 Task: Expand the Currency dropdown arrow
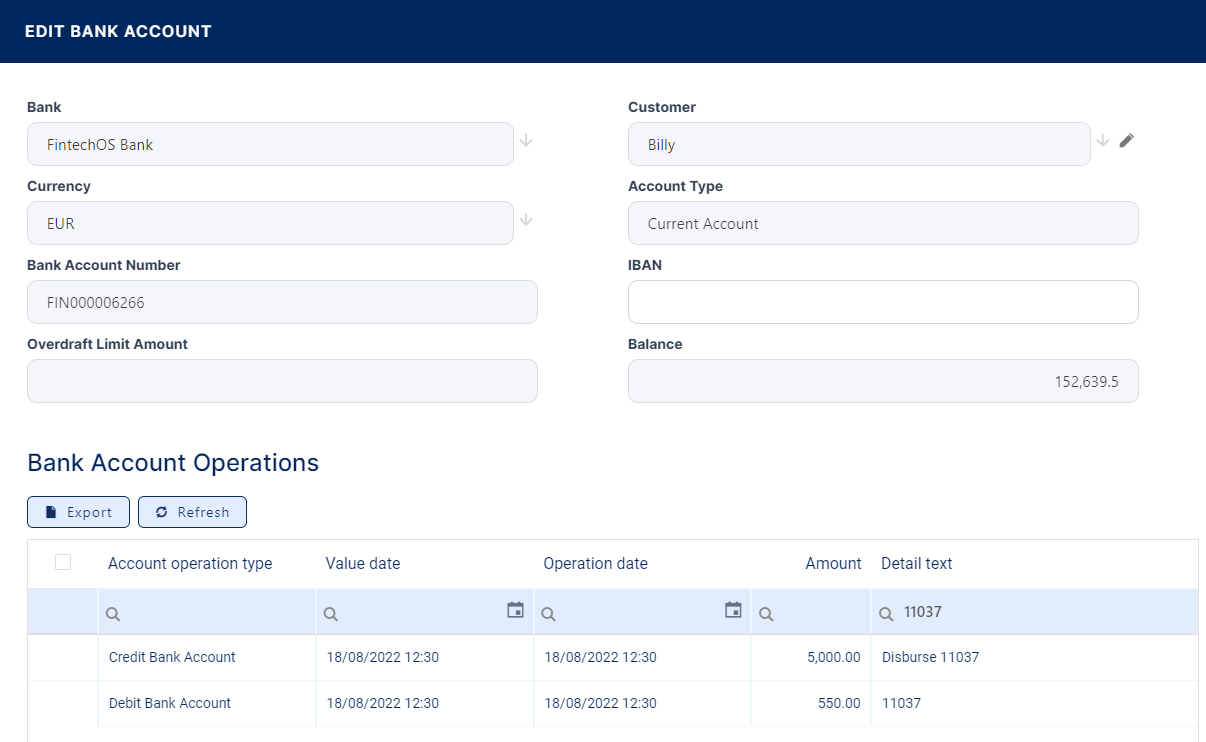(526, 220)
